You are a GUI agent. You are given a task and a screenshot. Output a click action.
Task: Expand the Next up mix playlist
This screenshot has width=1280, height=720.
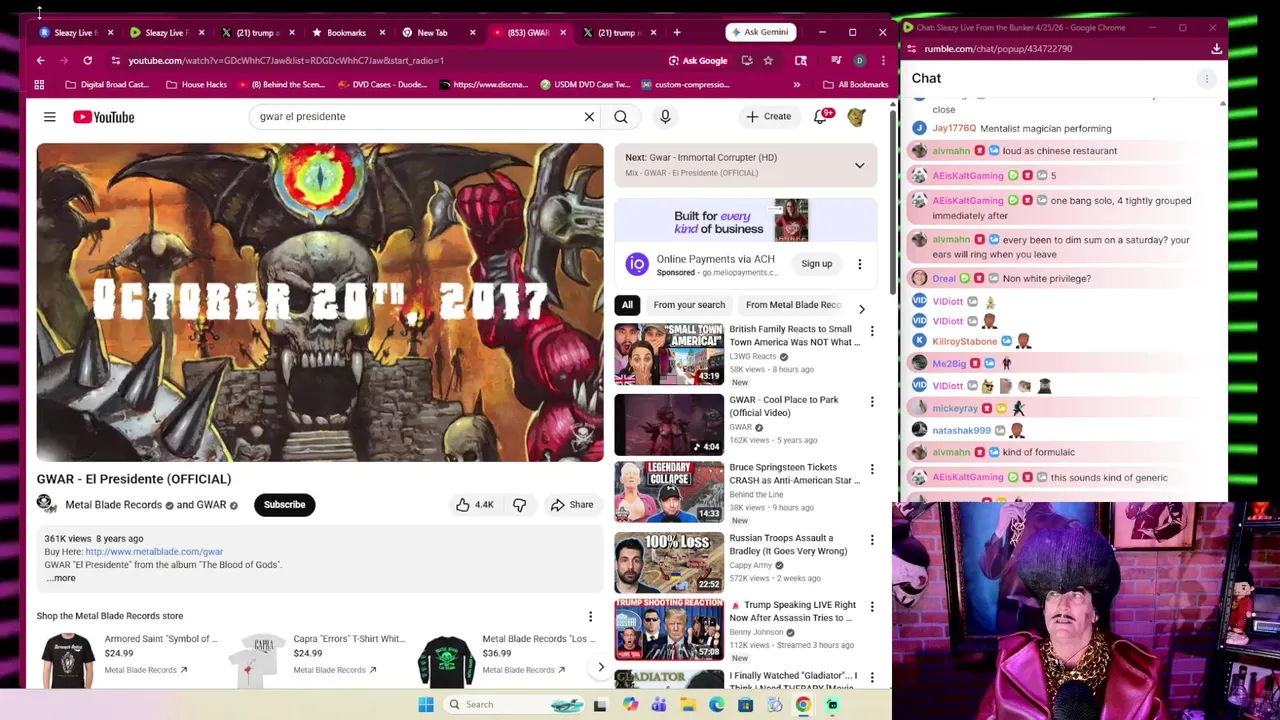pos(859,165)
